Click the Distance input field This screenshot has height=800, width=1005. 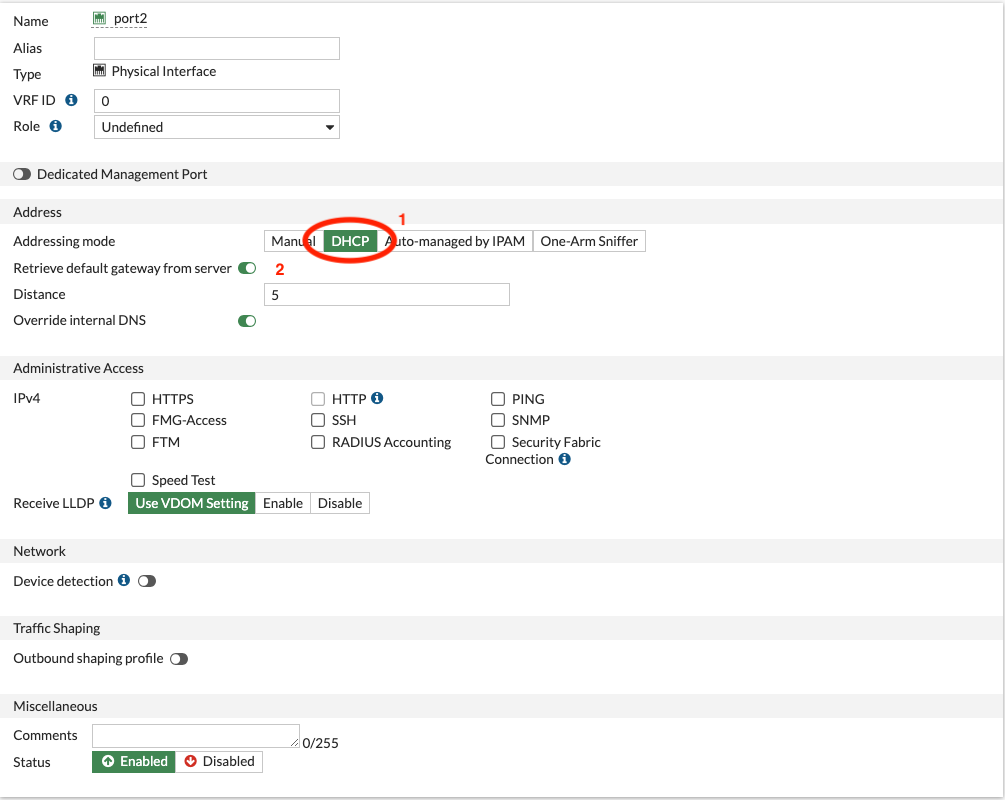point(386,294)
